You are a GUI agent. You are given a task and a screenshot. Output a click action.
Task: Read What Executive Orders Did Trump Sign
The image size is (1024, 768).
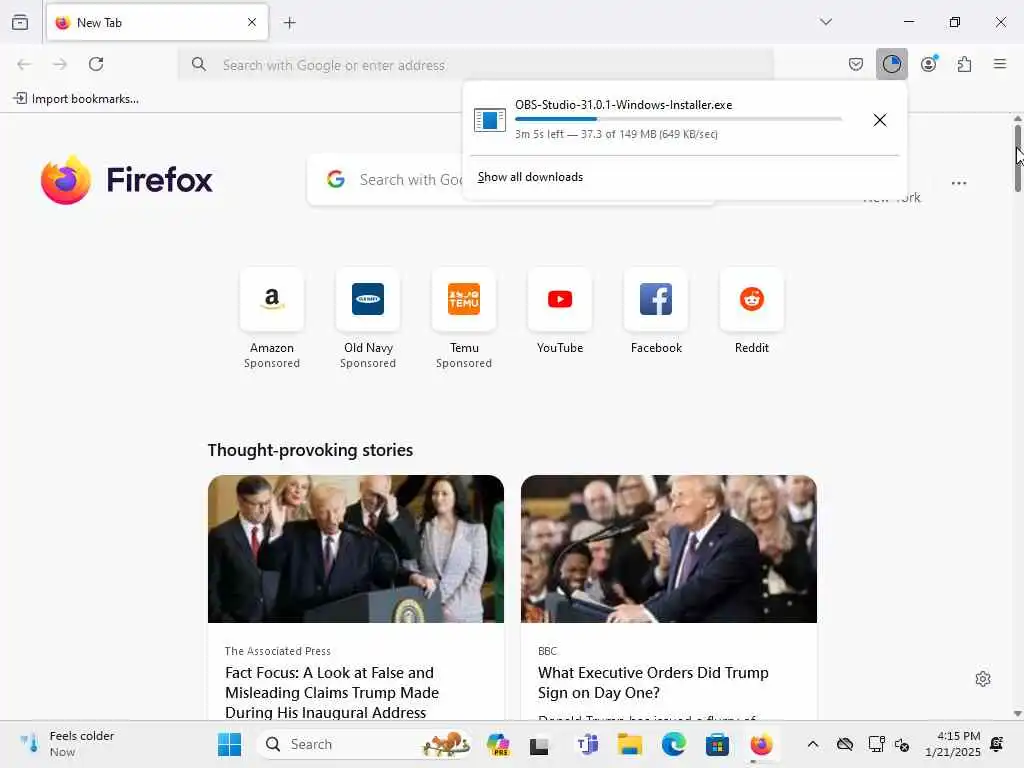click(653, 682)
